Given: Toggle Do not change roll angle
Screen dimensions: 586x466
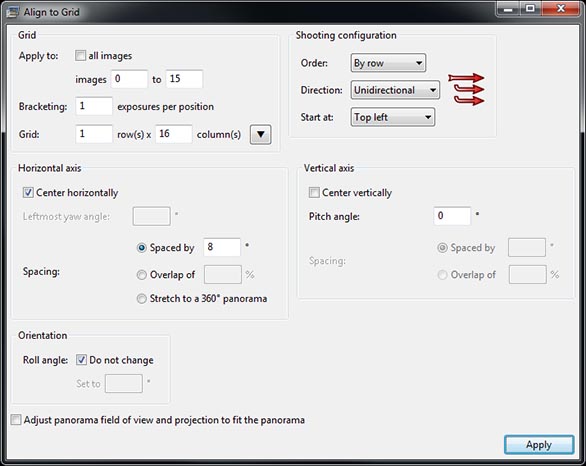Looking at the screenshot, I should click(81, 359).
